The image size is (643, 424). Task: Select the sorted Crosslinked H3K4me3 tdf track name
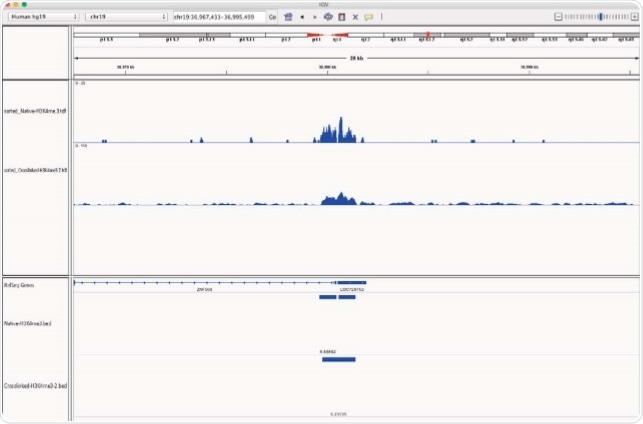(35, 170)
